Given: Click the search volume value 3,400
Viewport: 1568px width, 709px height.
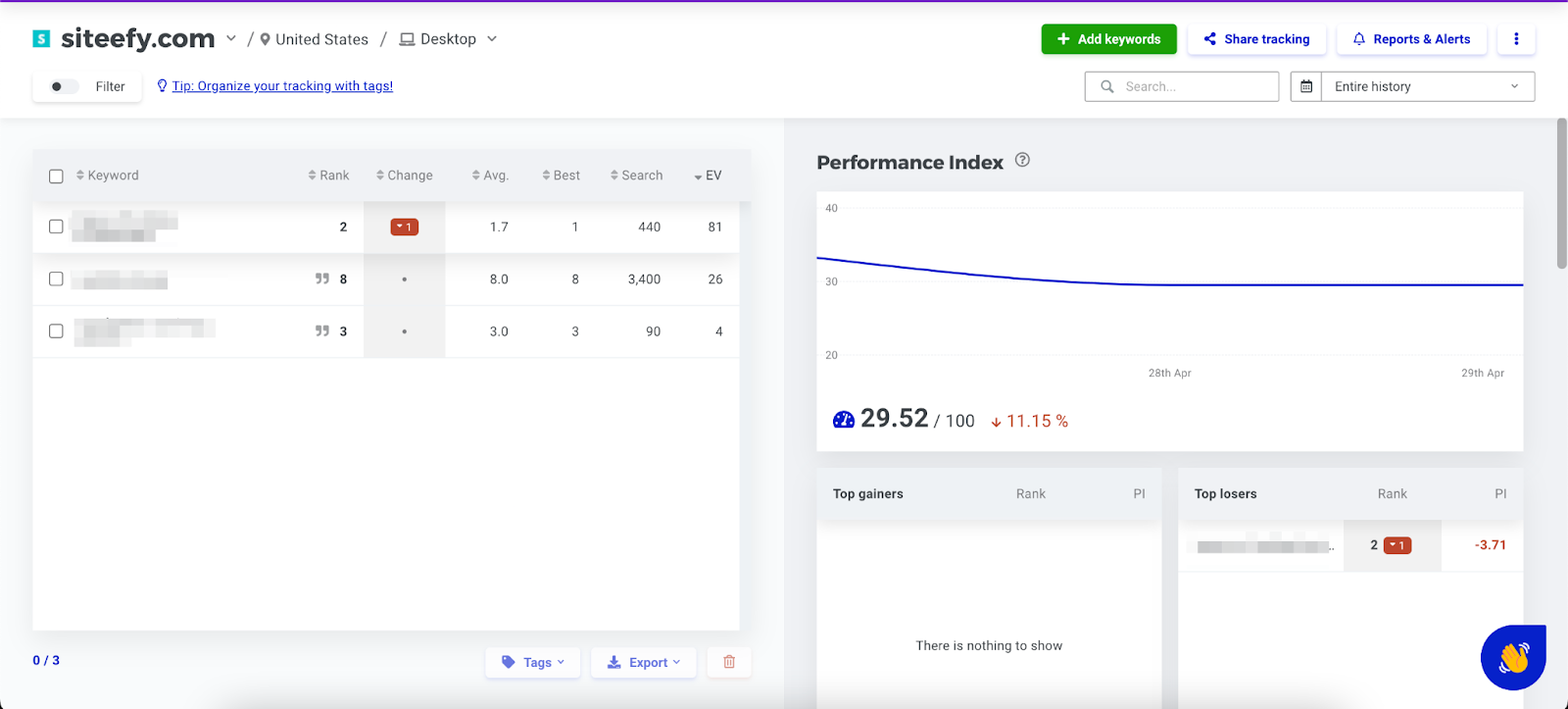Looking at the screenshot, I should point(644,279).
